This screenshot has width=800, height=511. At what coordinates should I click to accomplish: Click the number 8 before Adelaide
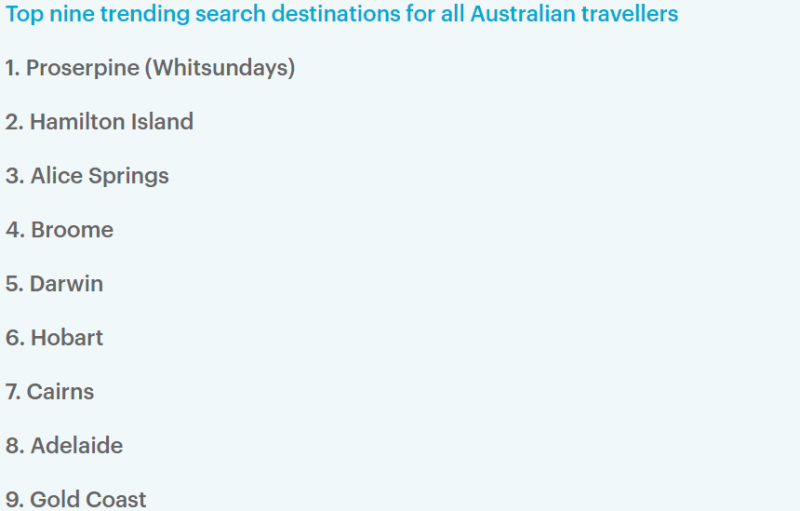click(x=14, y=446)
